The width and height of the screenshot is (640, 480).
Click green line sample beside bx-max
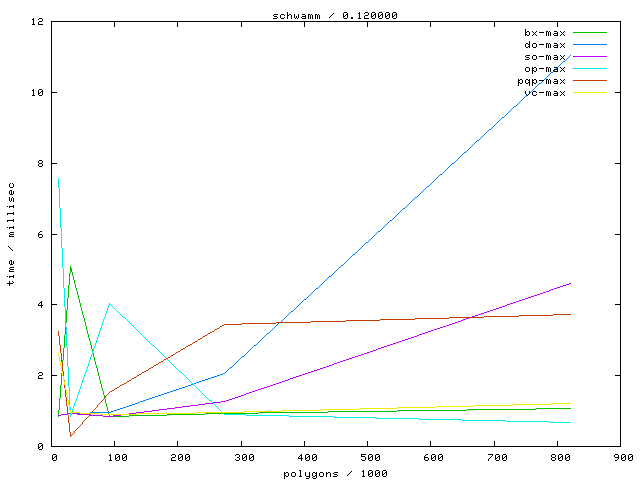coord(590,33)
